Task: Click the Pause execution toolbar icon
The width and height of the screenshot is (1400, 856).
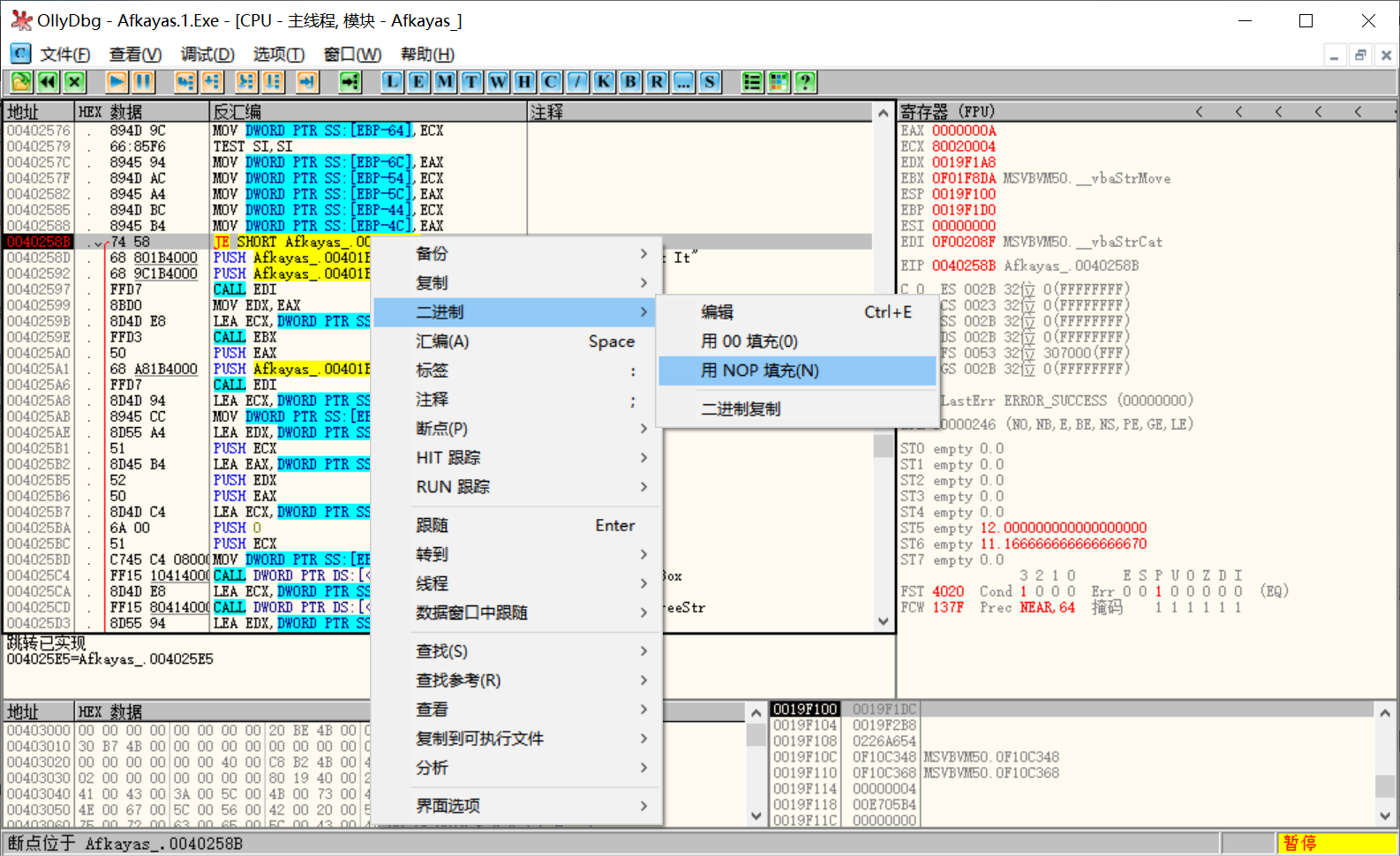Action: point(143,82)
